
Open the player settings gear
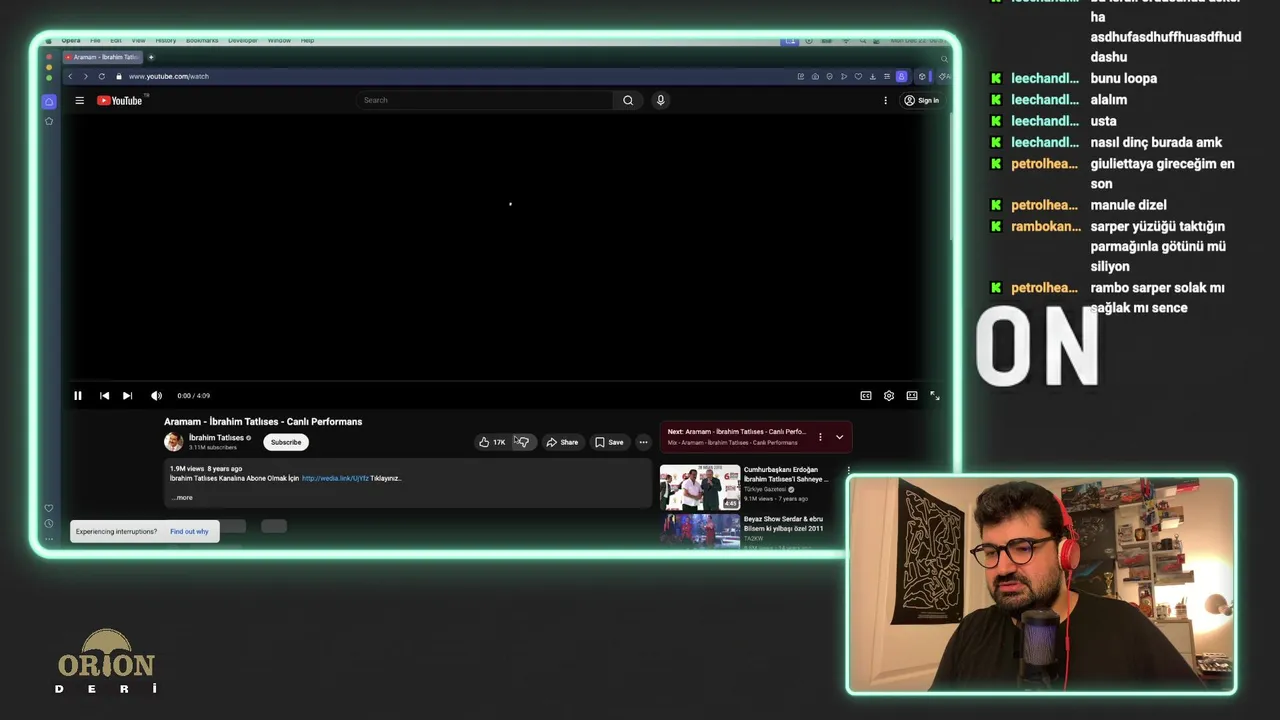pyautogui.click(x=889, y=396)
